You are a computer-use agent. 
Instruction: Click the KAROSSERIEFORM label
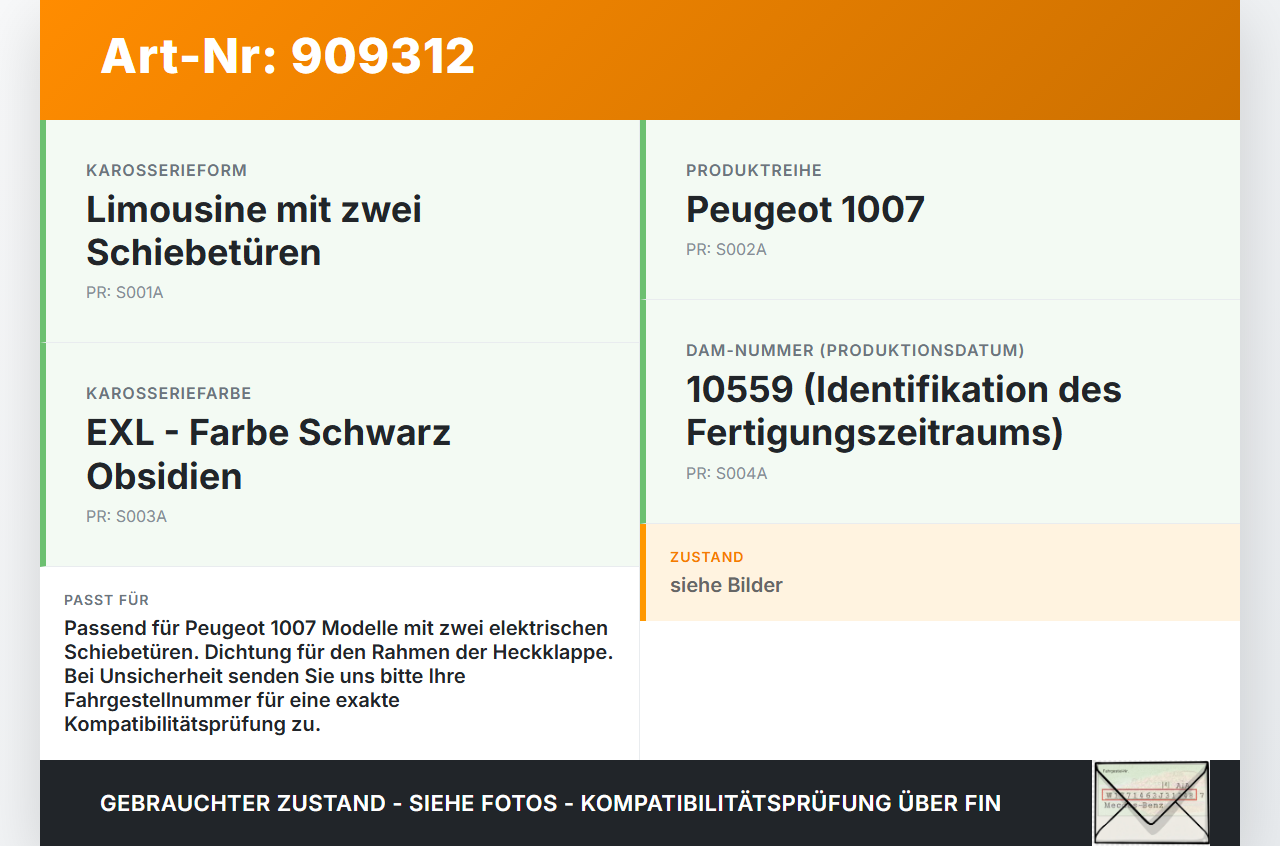tap(166, 171)
